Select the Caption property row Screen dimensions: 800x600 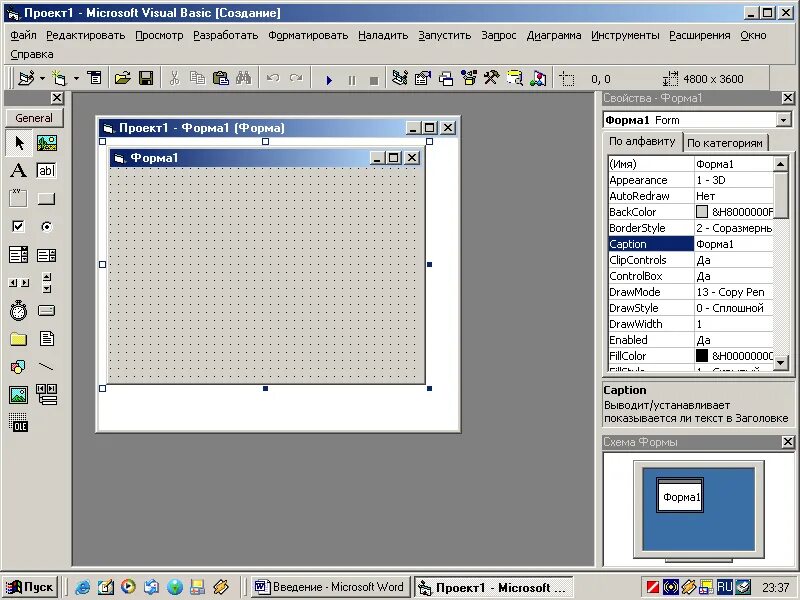pyautogui.click(x=691, y=244)
